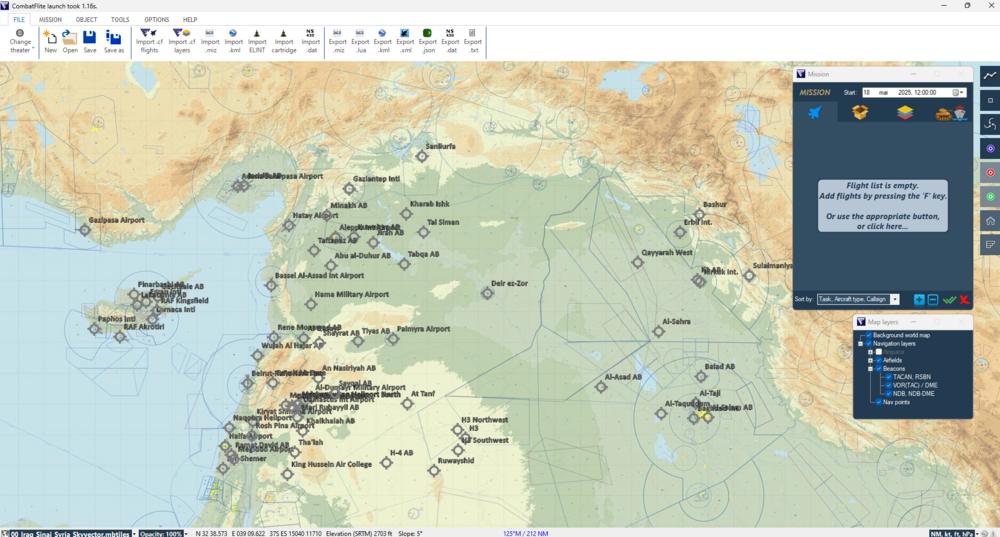Collapse the Beacons tree node
Viewport: 1000px width, 537px height.
pos(869,369)
